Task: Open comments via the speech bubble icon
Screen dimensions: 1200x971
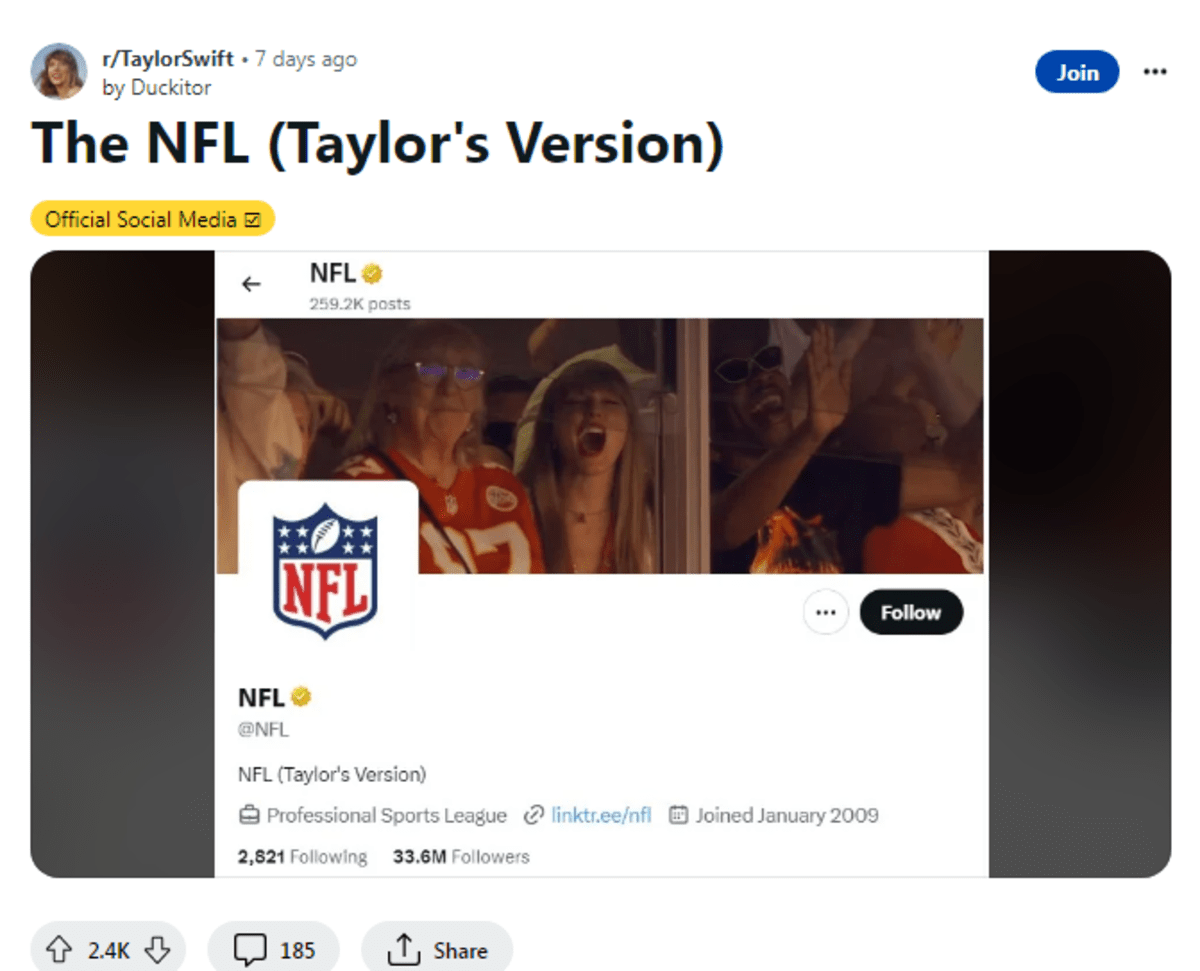Action: point(250,948)
